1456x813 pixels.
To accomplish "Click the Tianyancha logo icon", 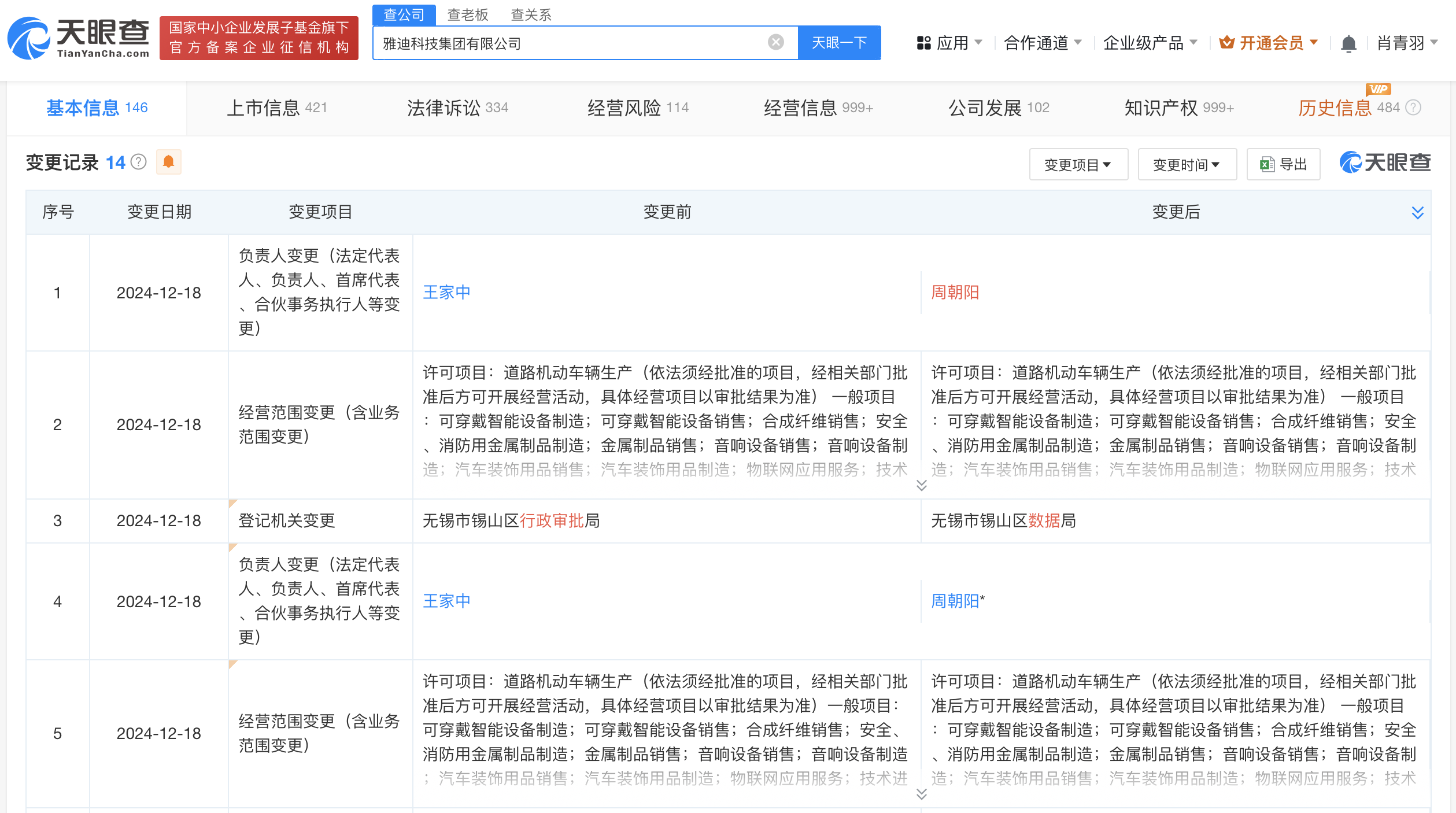I will pyautogui.click(x=29, y=38).
